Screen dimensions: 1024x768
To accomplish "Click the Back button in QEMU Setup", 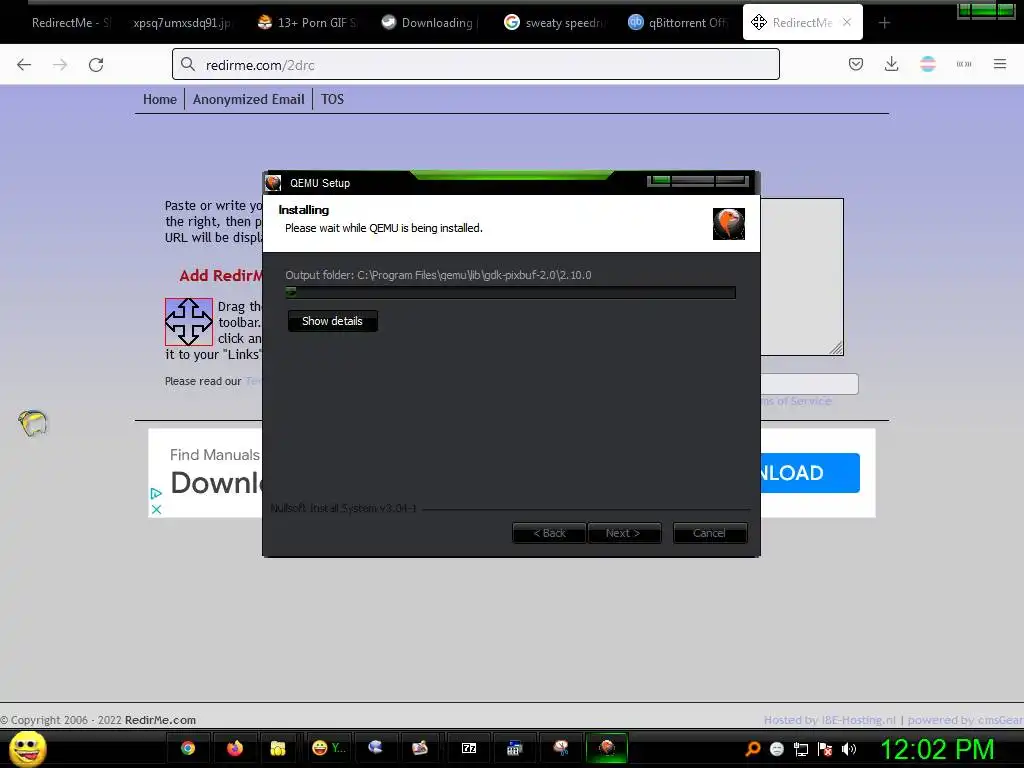I will pyautogui.click(x=549, y=533).
